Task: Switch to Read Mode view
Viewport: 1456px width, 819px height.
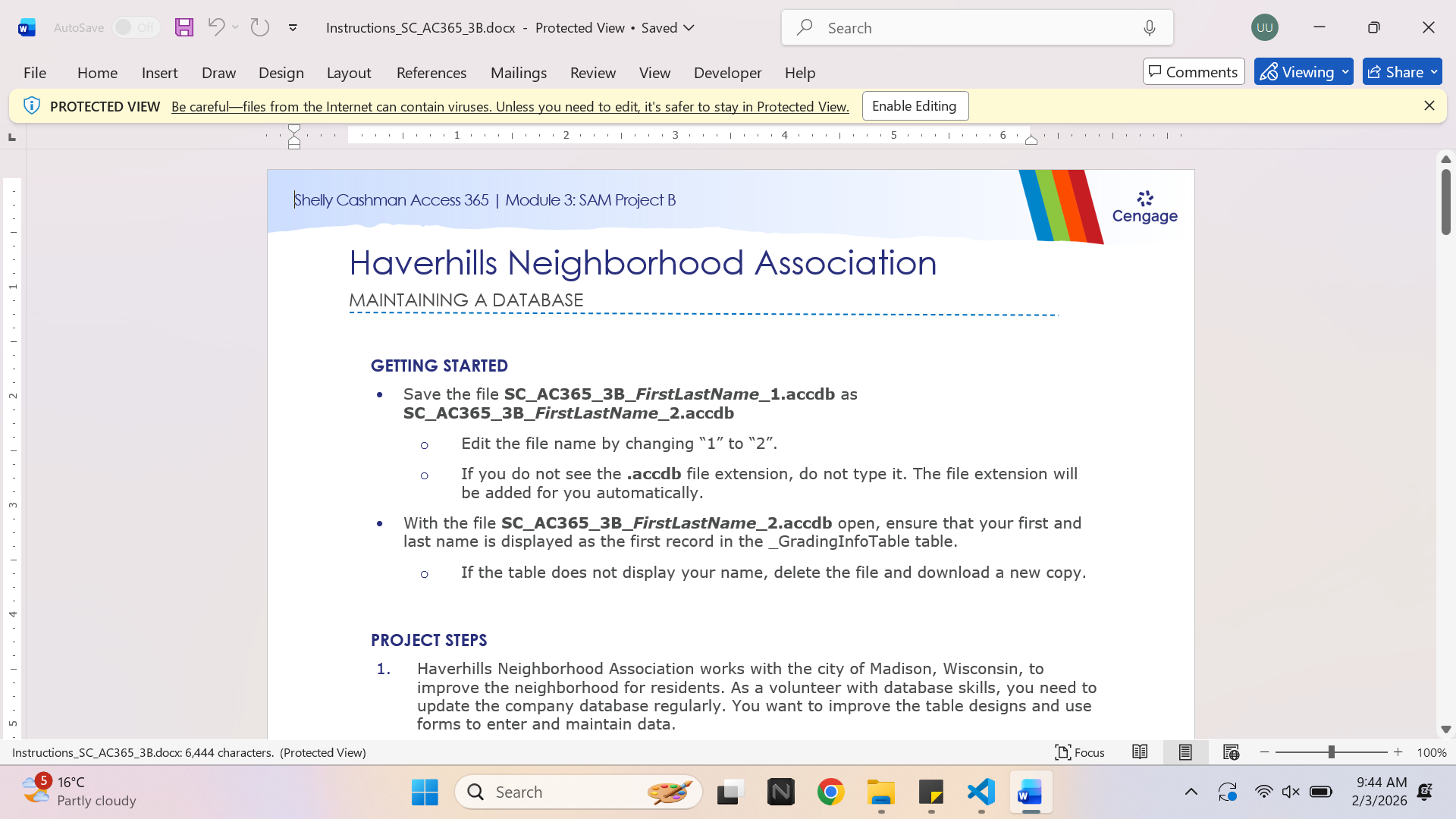Action: 1140,752
